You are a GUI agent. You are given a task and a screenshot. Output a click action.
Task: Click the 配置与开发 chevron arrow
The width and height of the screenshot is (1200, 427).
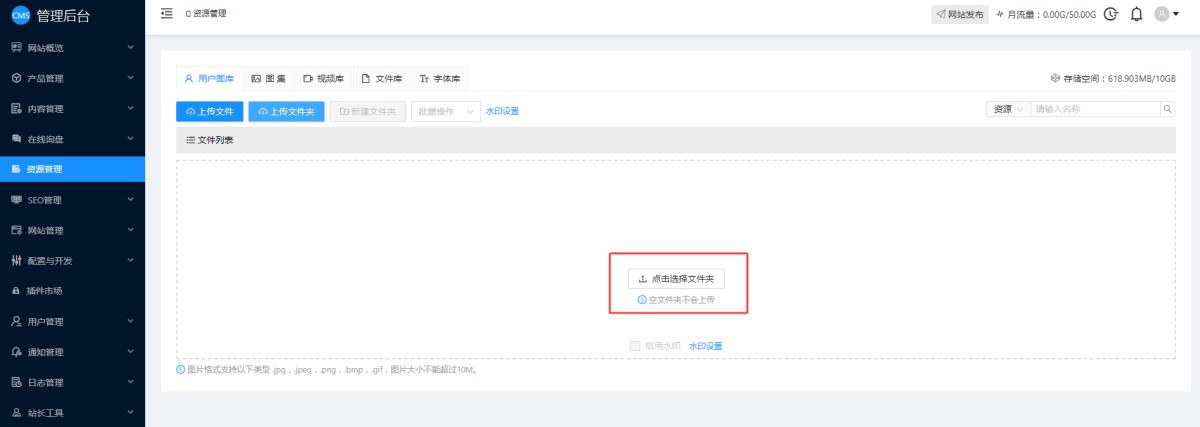(131, 261)
